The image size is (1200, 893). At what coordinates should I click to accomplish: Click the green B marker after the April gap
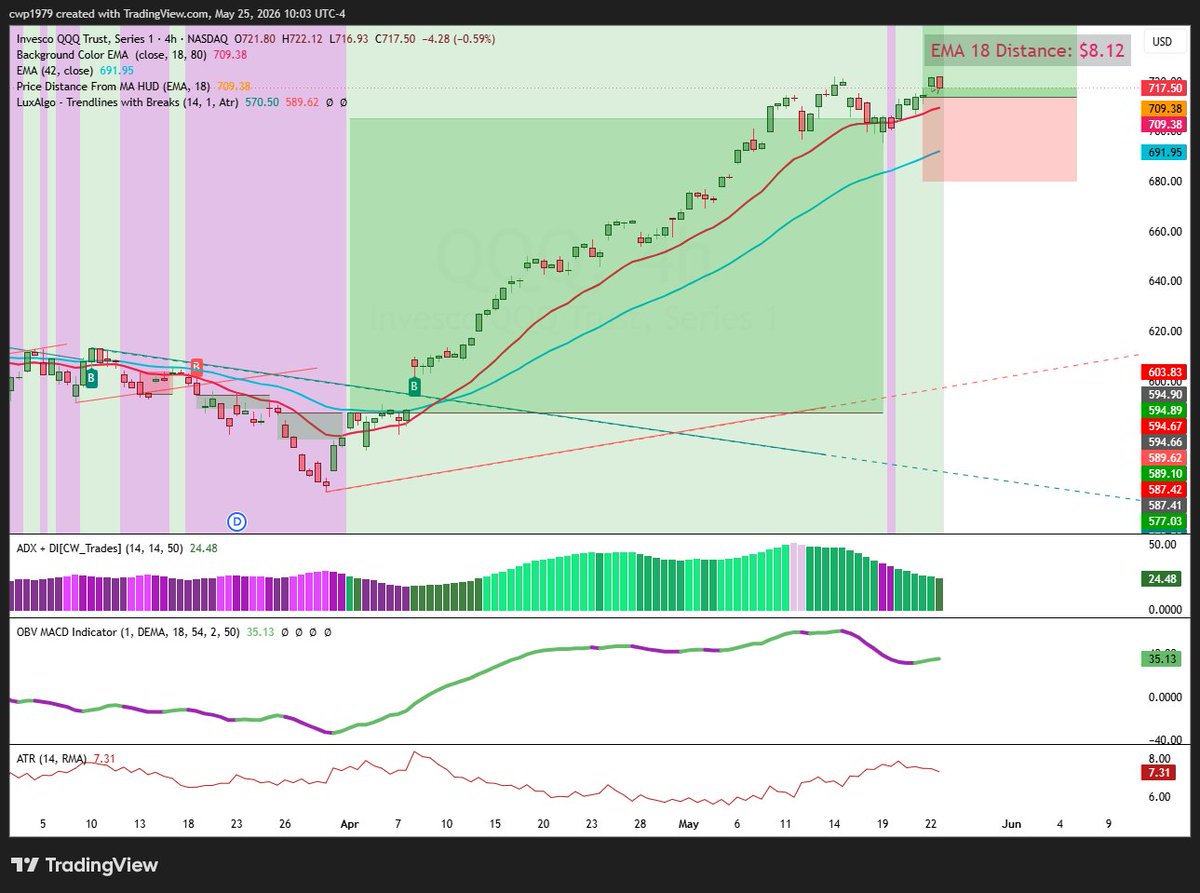coord(414,386)
